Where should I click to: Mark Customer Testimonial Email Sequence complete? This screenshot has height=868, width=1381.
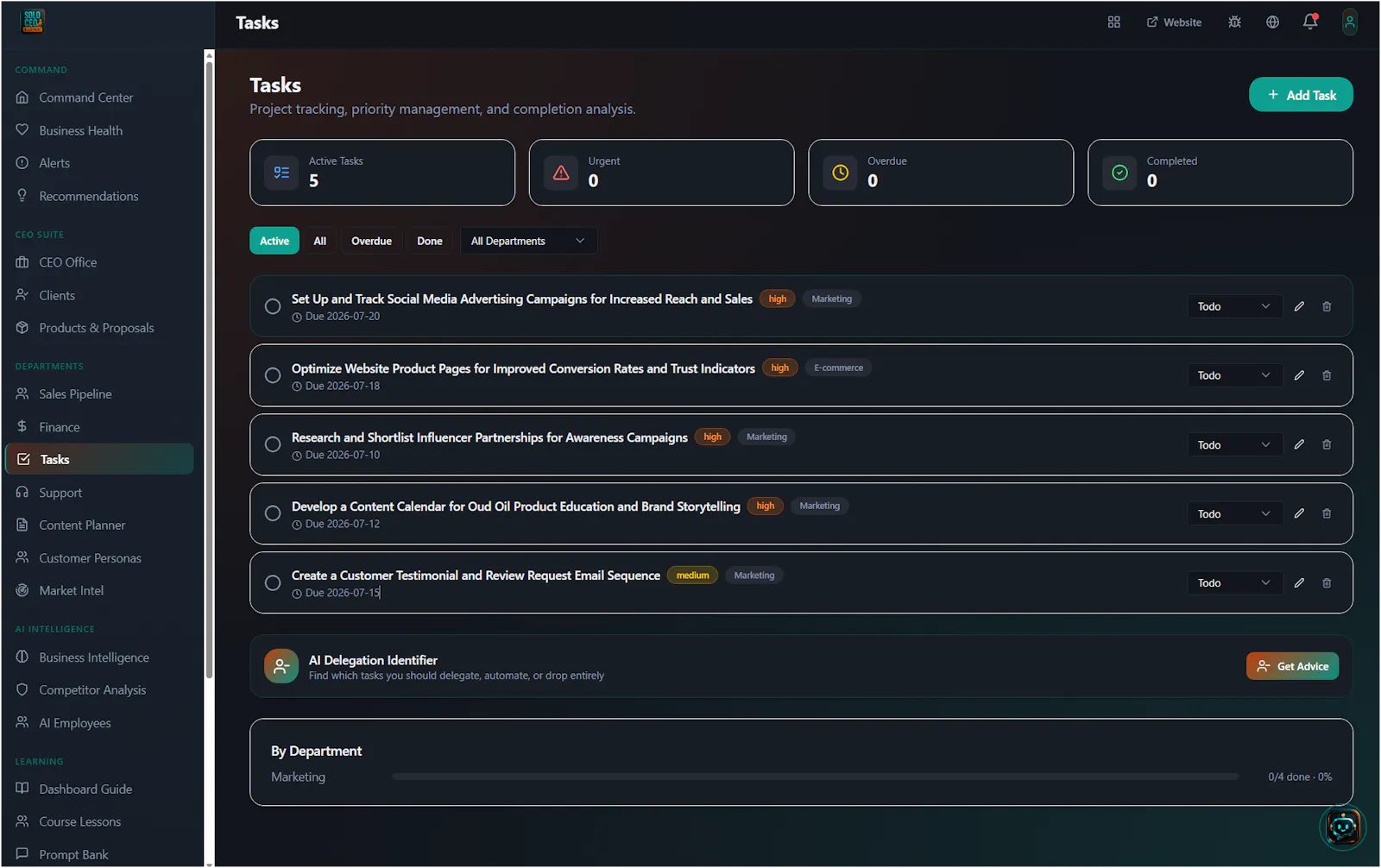273,583
